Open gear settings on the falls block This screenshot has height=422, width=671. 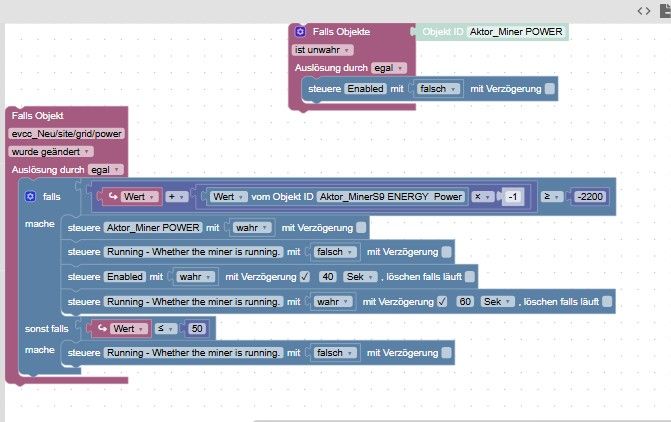pyautogui.click(x=30, y=196)
